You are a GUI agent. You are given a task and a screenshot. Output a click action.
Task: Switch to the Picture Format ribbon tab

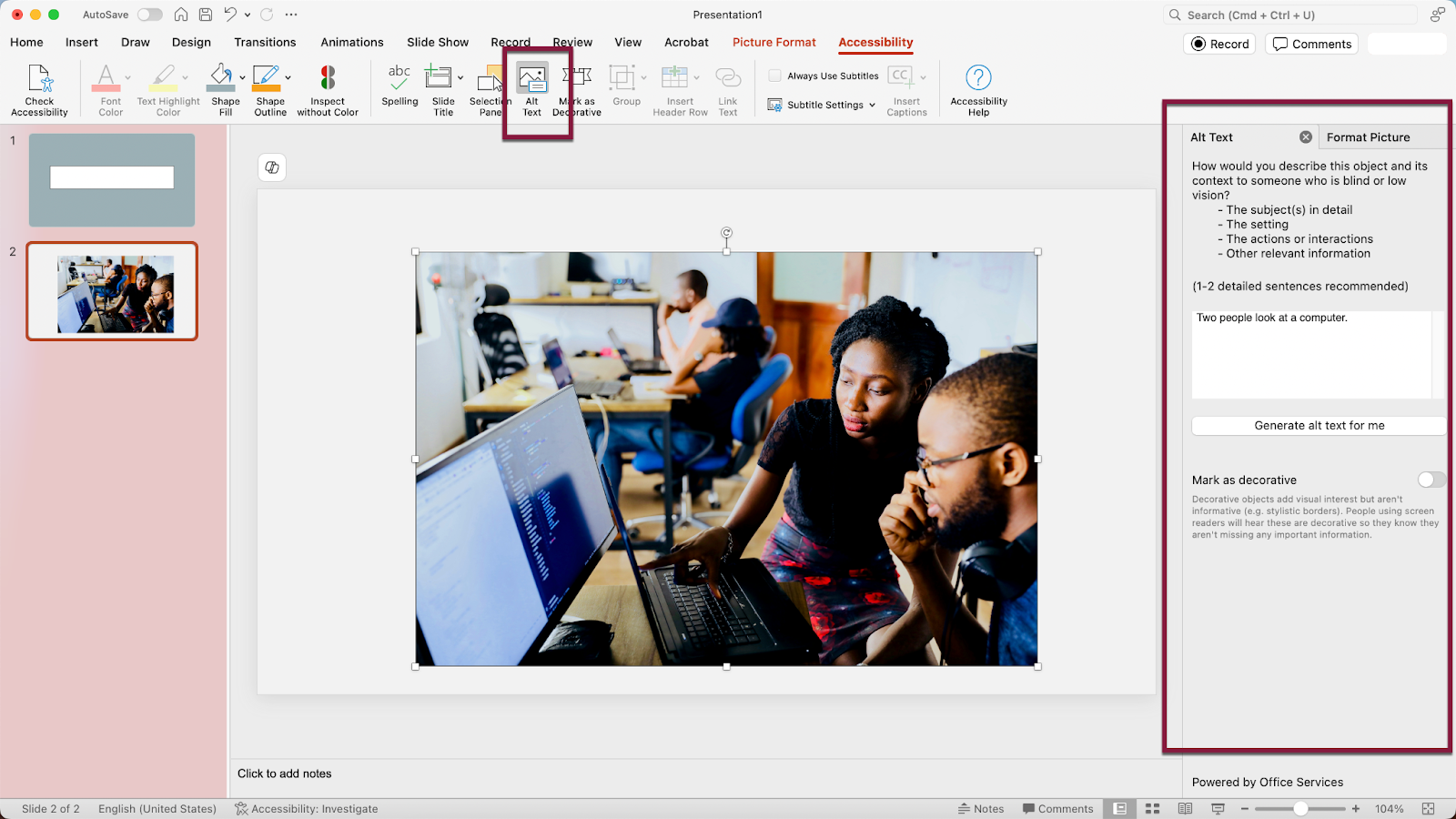[773, 42]
